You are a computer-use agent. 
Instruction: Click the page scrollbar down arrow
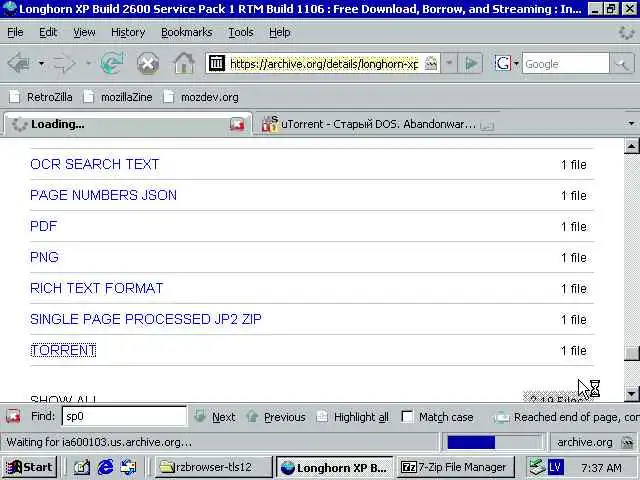point(631,394)
